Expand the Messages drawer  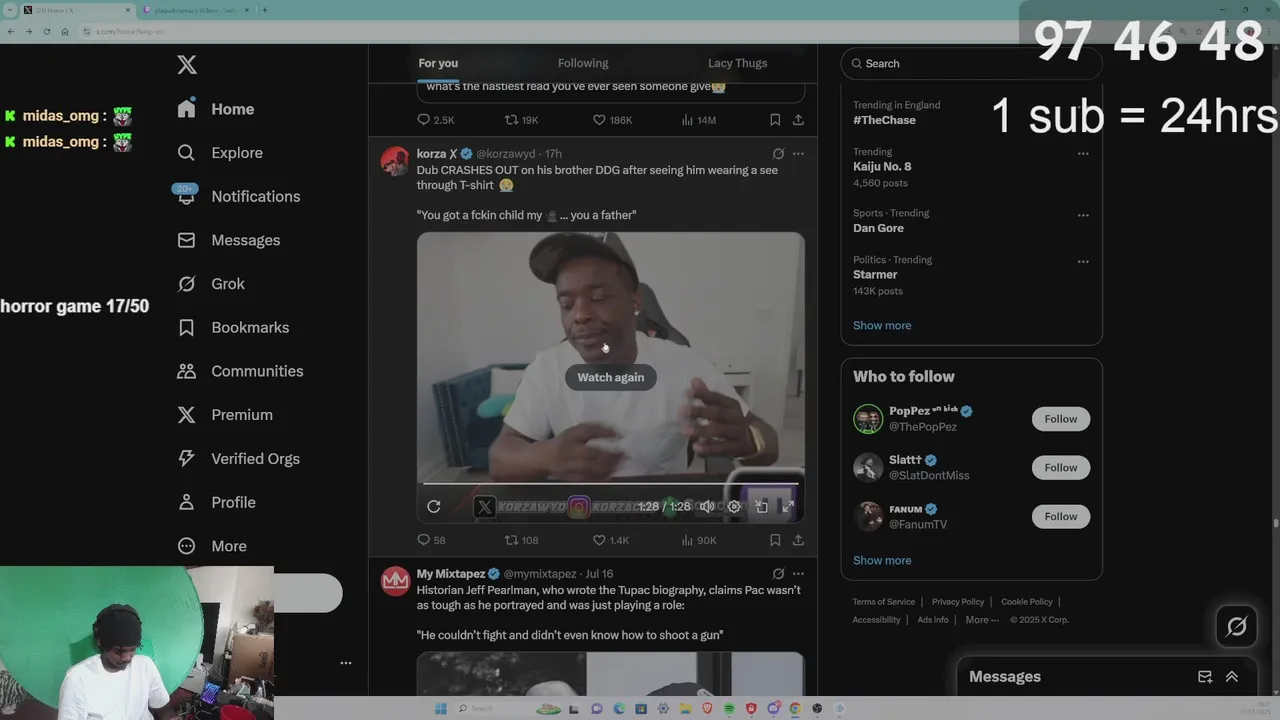pyautogui.click(x=1232, y=677)
